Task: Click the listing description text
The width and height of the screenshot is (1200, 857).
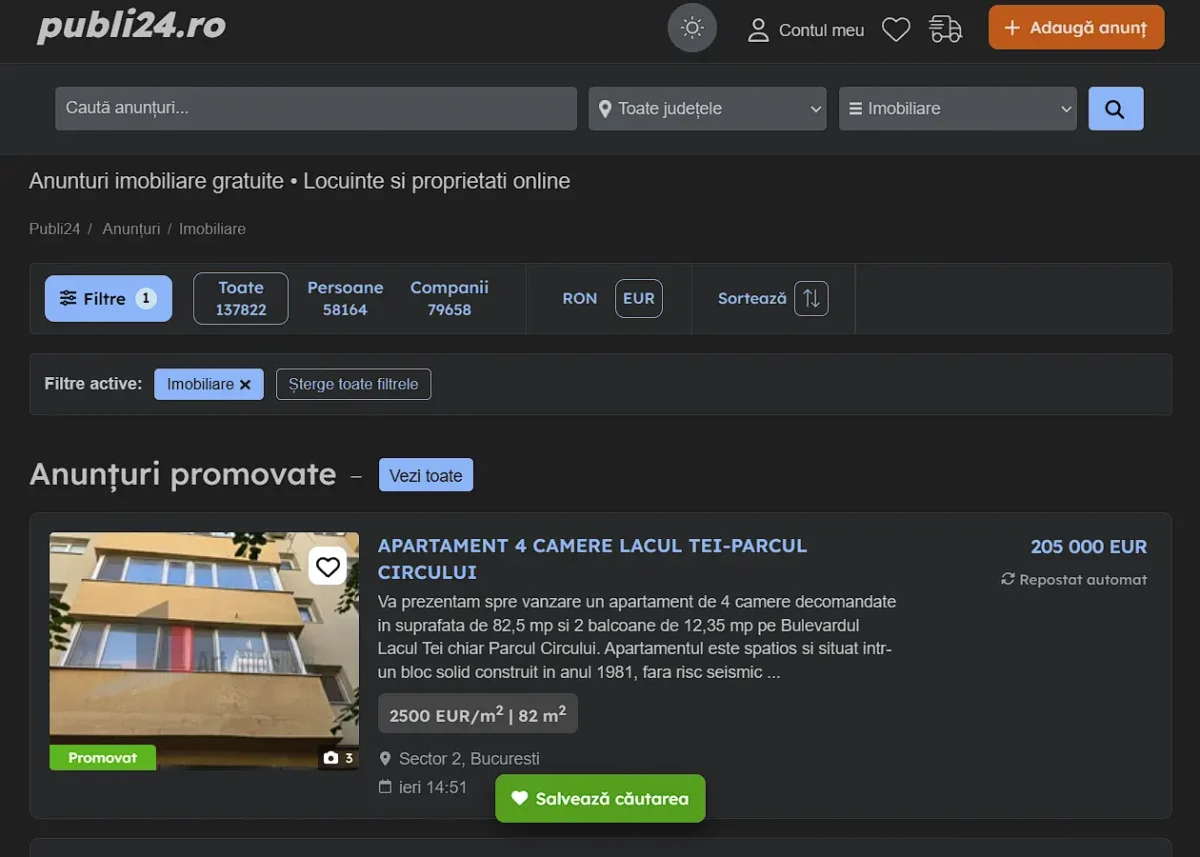Action: 637,637
